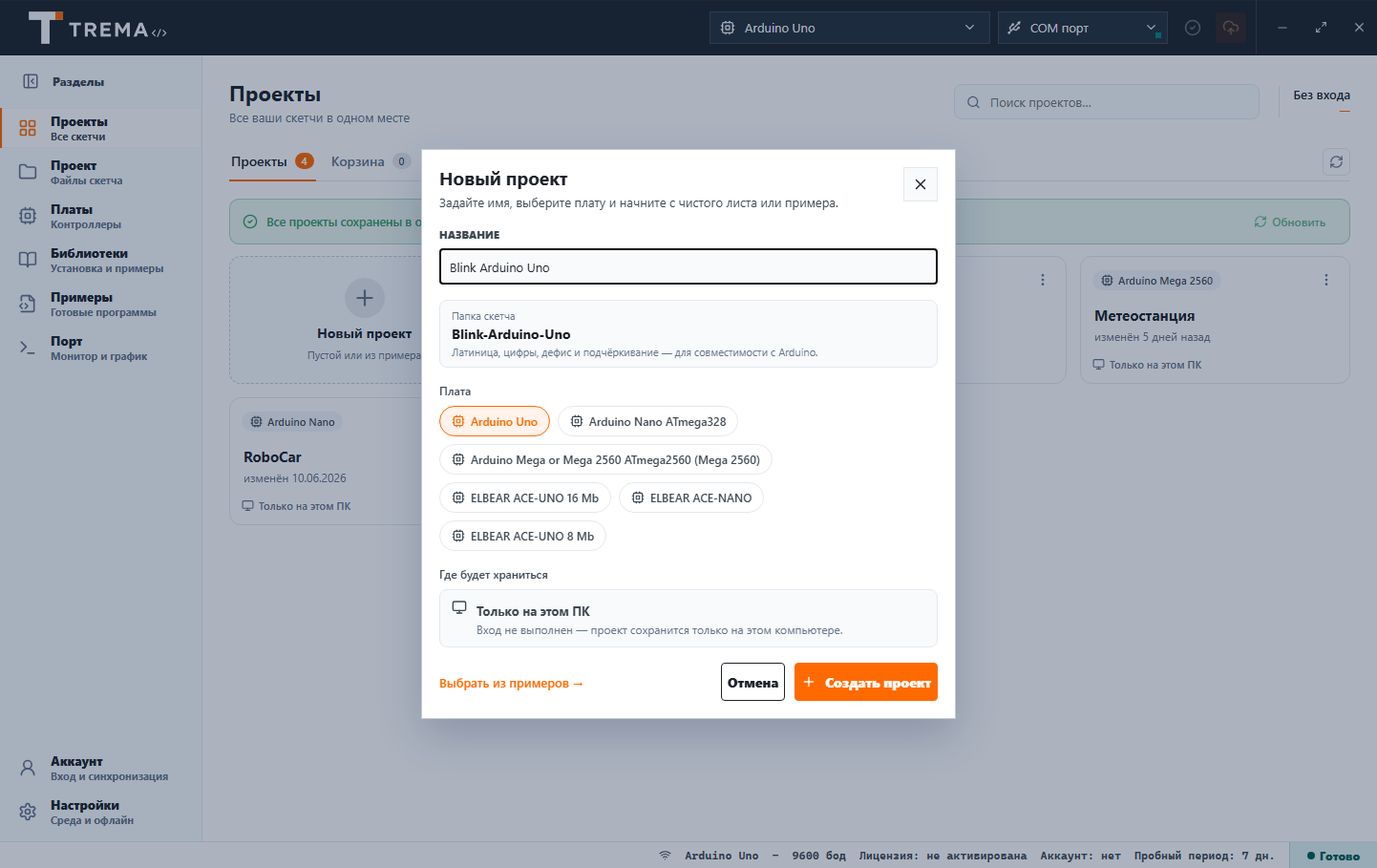Focus the Поиск проектов search field
The width and height of the screenshot is (1377, 868).
point(1107,102)
